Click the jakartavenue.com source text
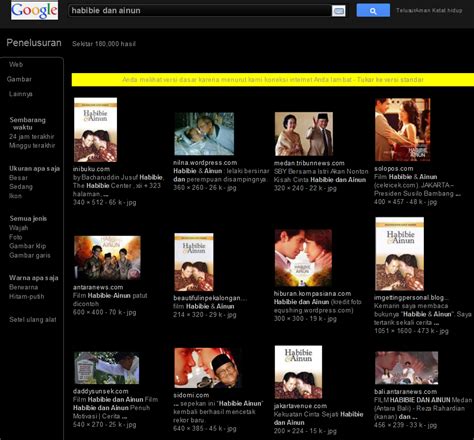The height and width of the screenshot is (440, 474). tap(300, 406)
